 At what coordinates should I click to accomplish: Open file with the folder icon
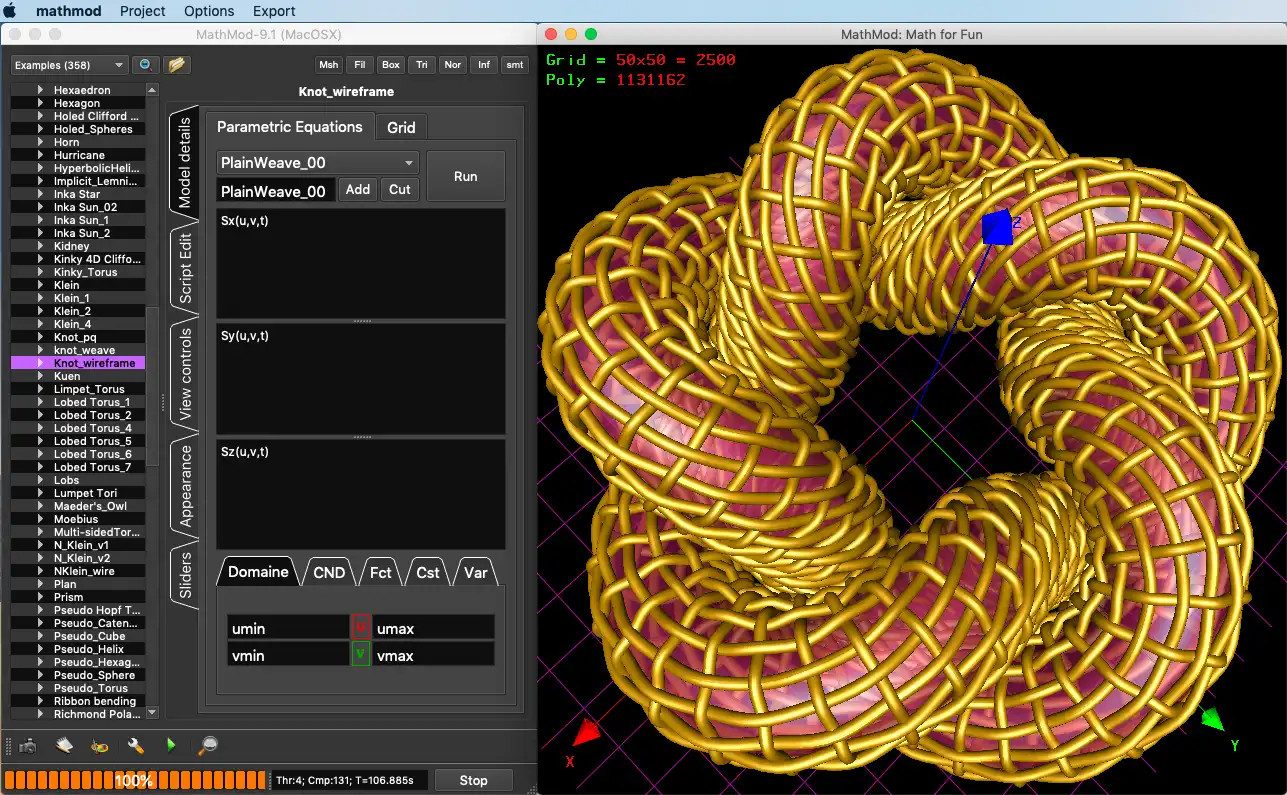[x=177, y=65]
